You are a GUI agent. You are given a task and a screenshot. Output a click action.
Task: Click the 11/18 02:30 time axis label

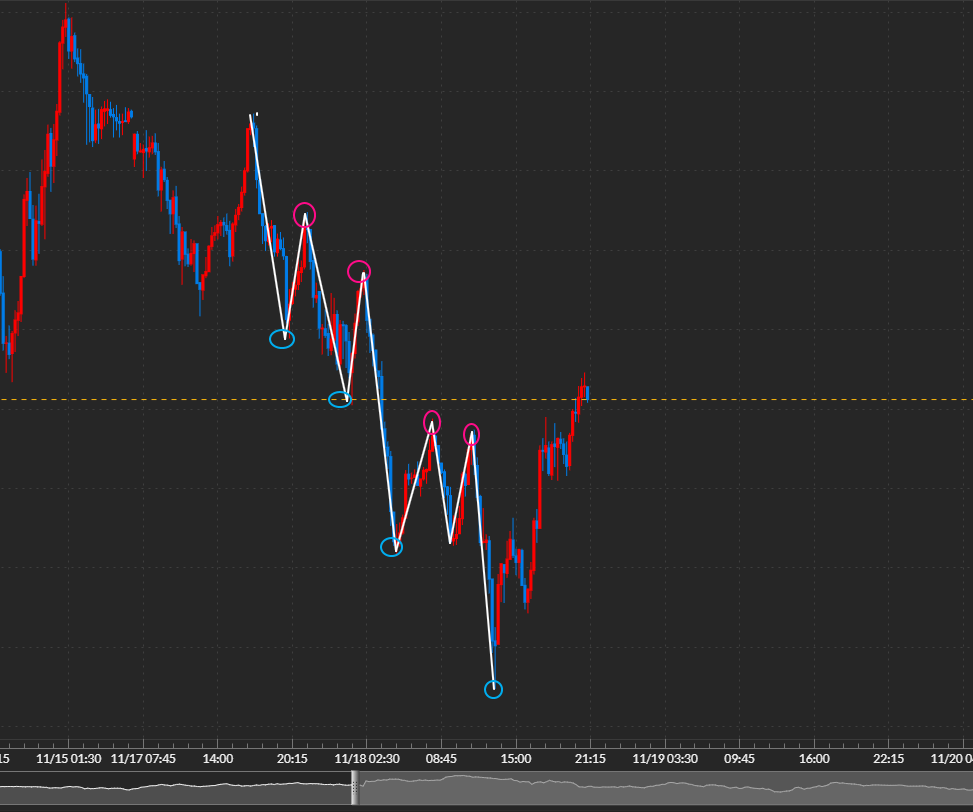pos(367,759)
